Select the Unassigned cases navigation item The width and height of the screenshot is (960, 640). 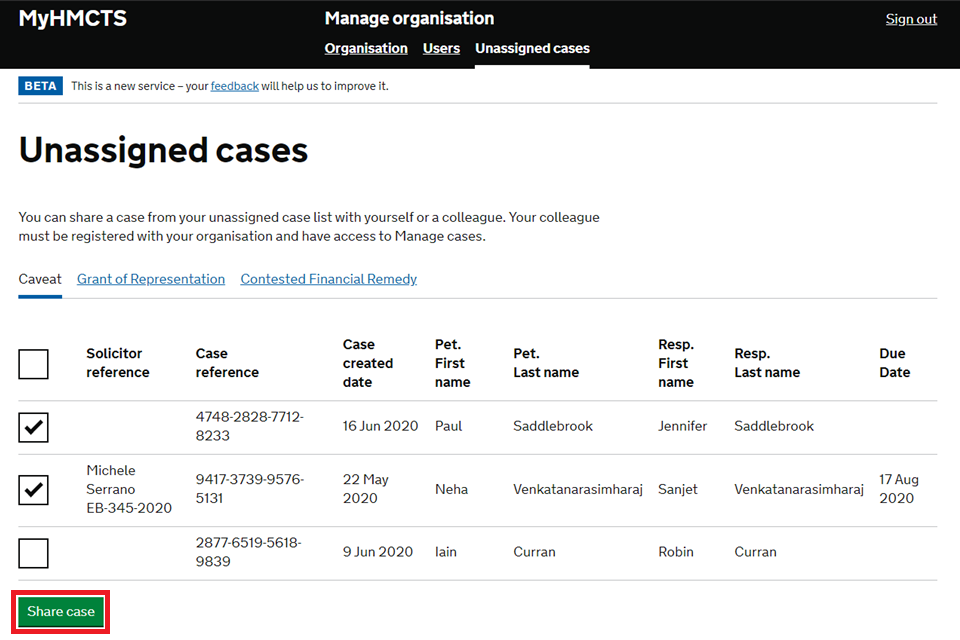pos(532,48)
